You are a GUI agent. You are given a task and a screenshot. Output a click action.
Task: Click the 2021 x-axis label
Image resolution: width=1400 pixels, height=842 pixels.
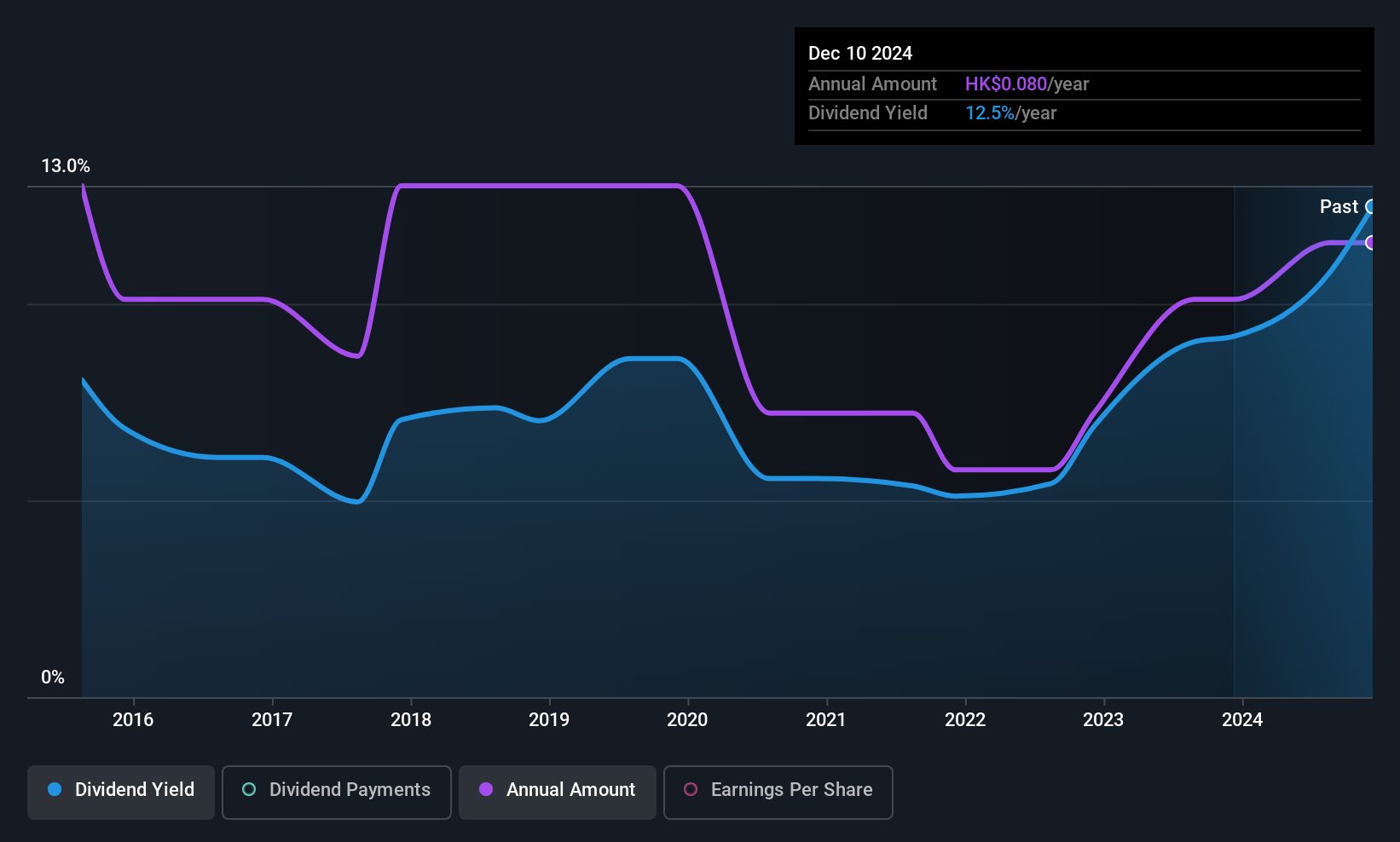tap(826, 720)
